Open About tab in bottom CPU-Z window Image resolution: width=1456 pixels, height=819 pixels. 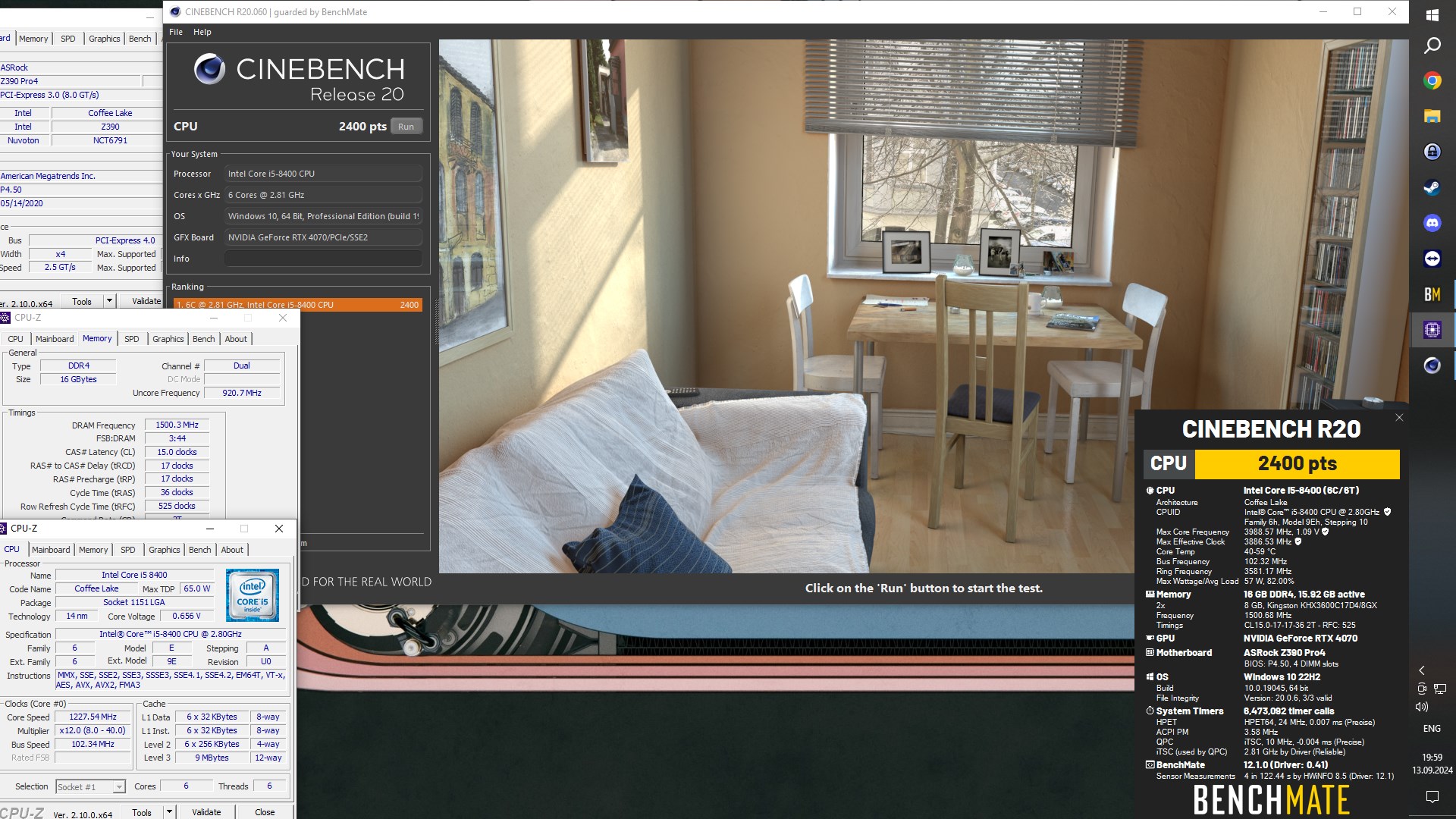point(232,550)
